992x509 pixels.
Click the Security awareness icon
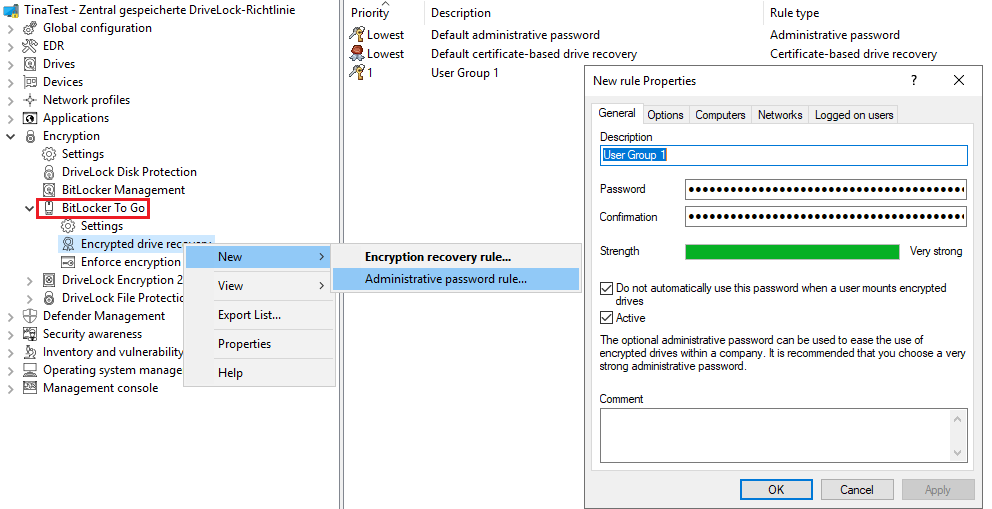[x=30, y=334]
